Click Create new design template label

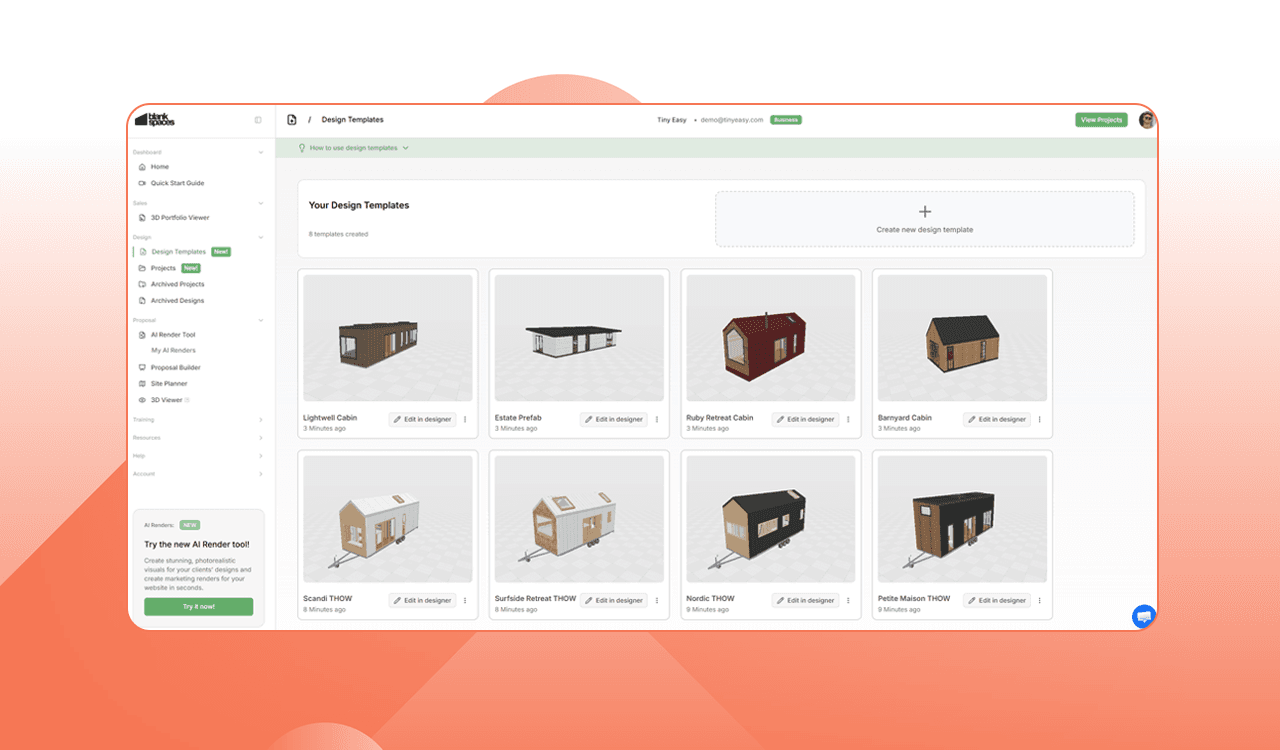click(x=925, y=230)
